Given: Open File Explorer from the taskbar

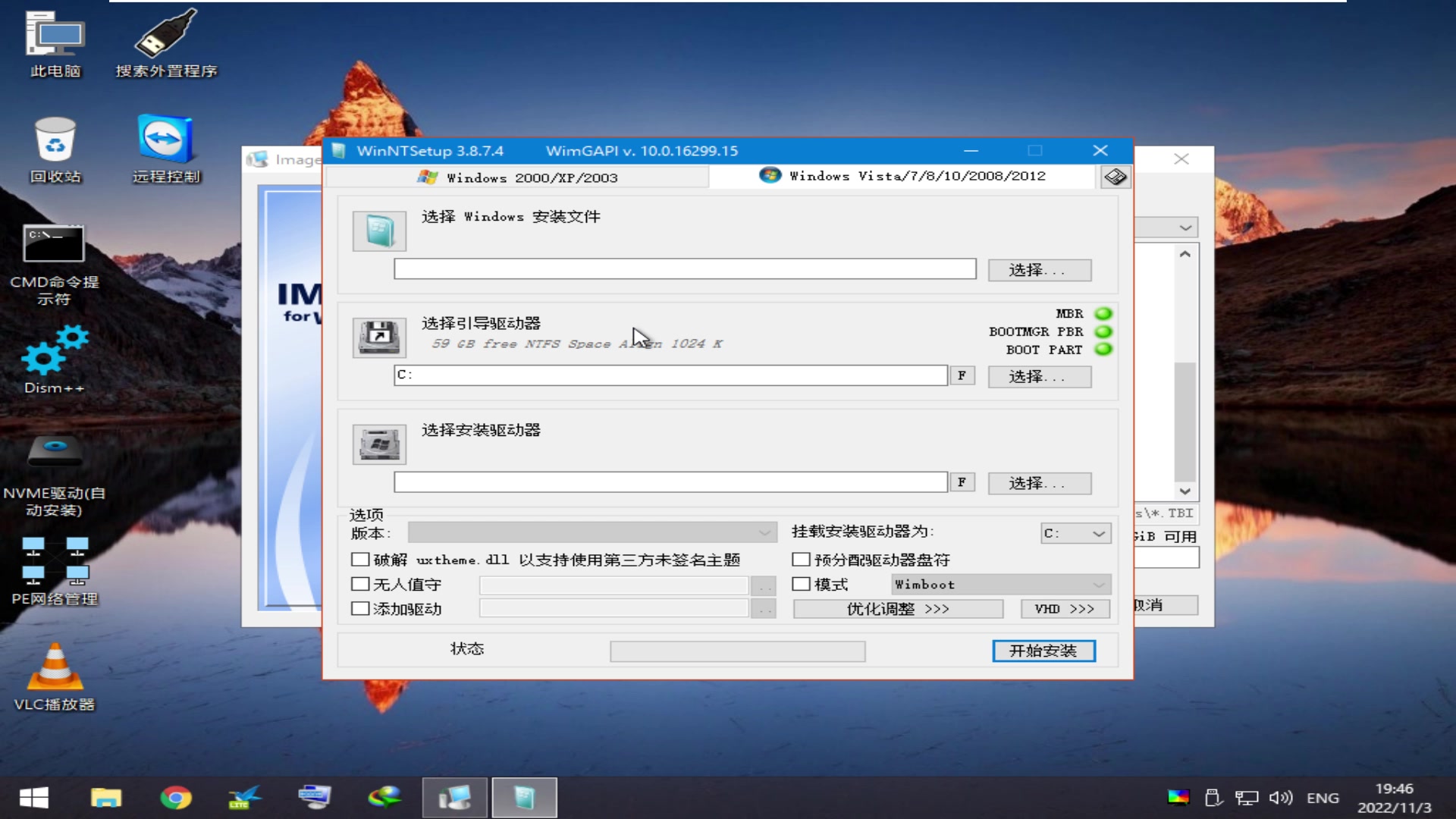Looking at the screenshot, I should (x=106, y=798).
